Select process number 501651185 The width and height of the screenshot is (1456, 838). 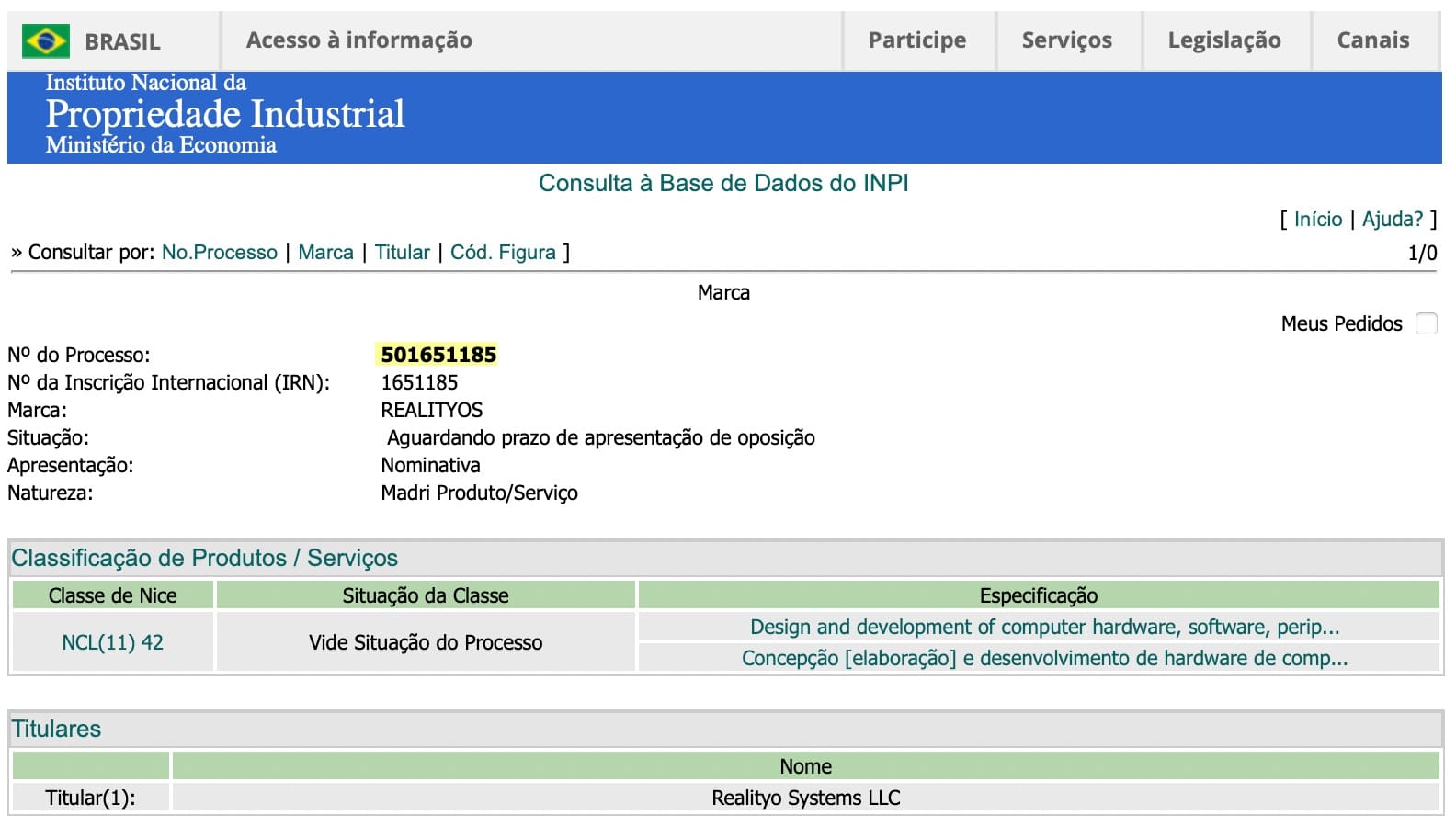click(438, 355)
